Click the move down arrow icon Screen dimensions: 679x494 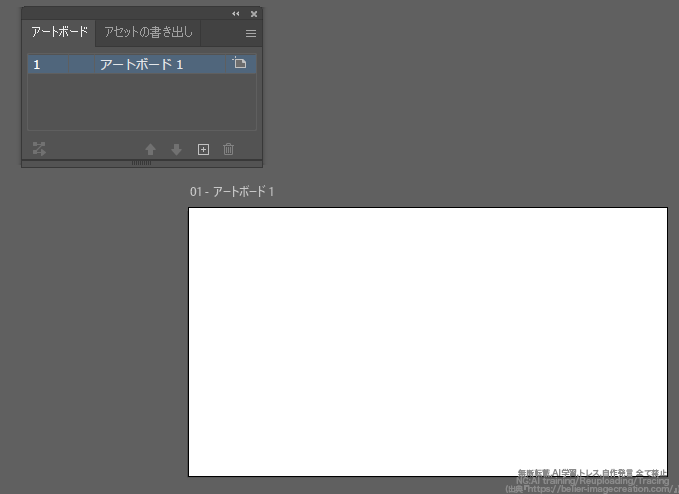click(176, 149)
